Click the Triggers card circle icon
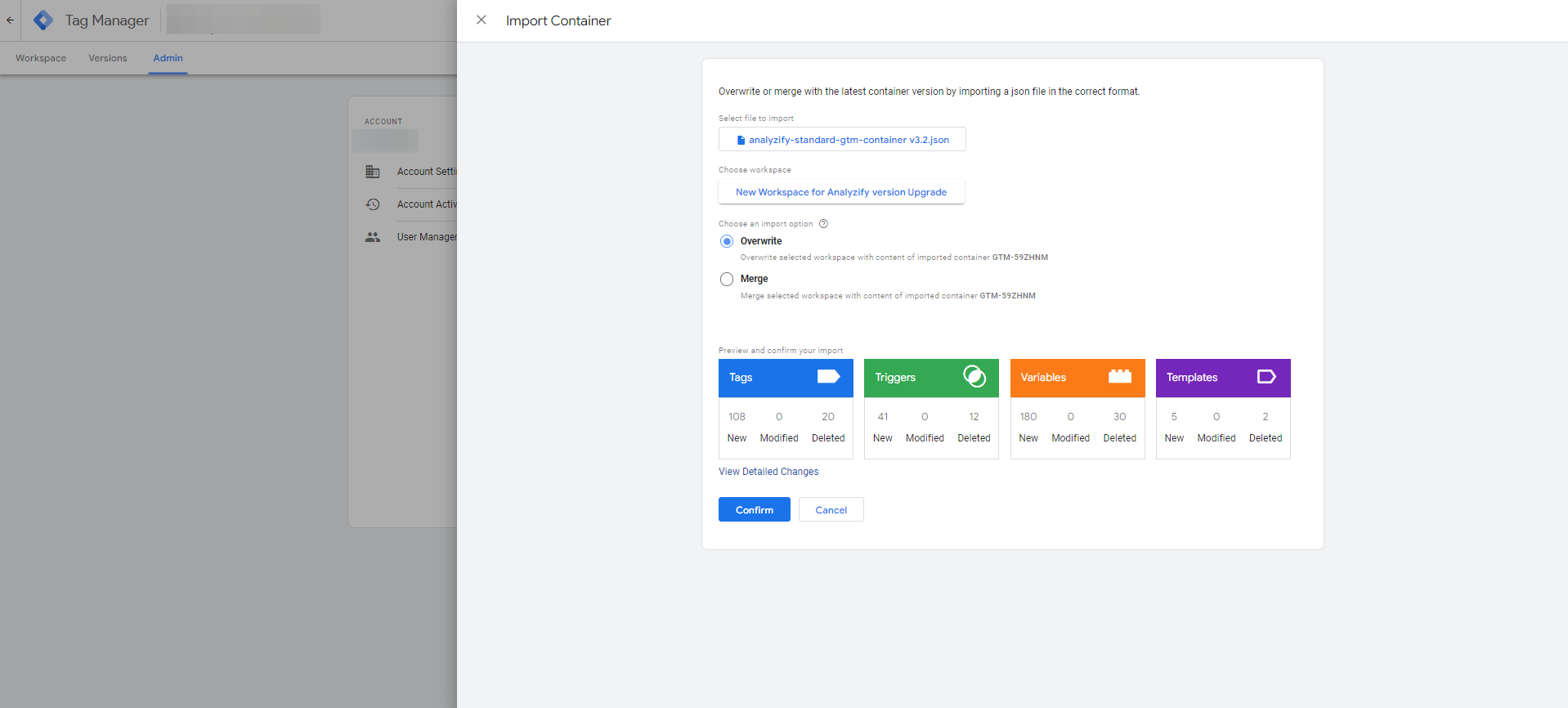 974,376
